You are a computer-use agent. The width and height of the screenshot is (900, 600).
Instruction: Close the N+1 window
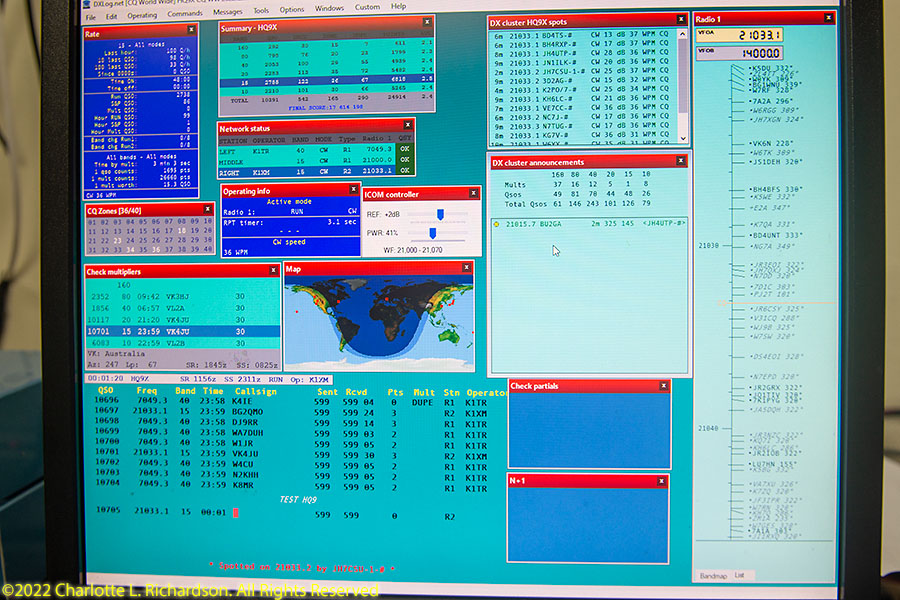click(x=662, y=481)
